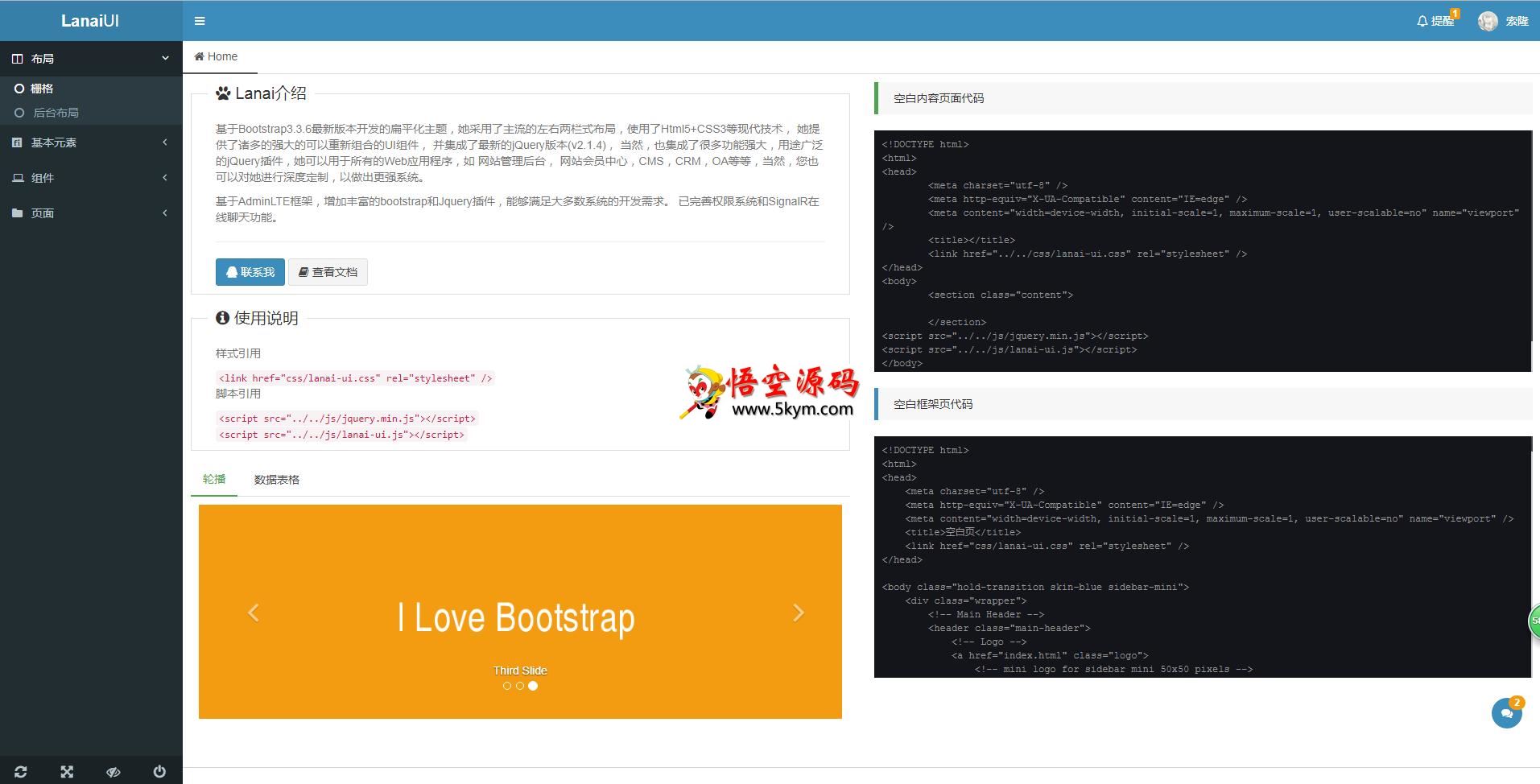Click the 组件 laptop icon in sidebar
This screenshot has height=784, width=1540.
point(18,178)
